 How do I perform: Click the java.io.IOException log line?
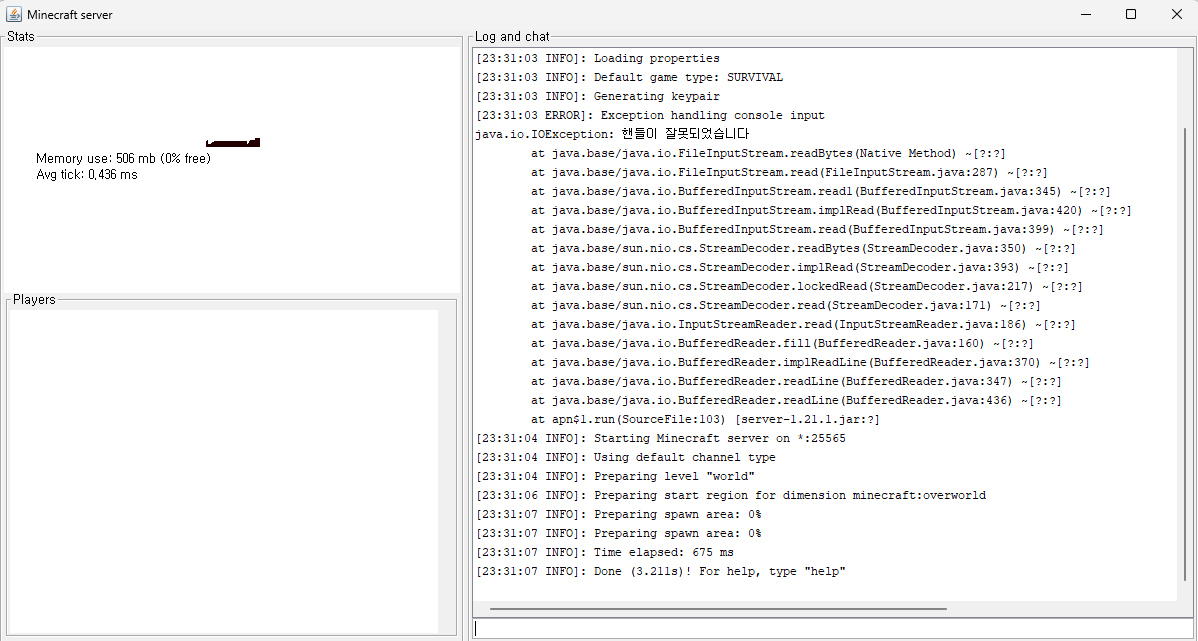612,134
